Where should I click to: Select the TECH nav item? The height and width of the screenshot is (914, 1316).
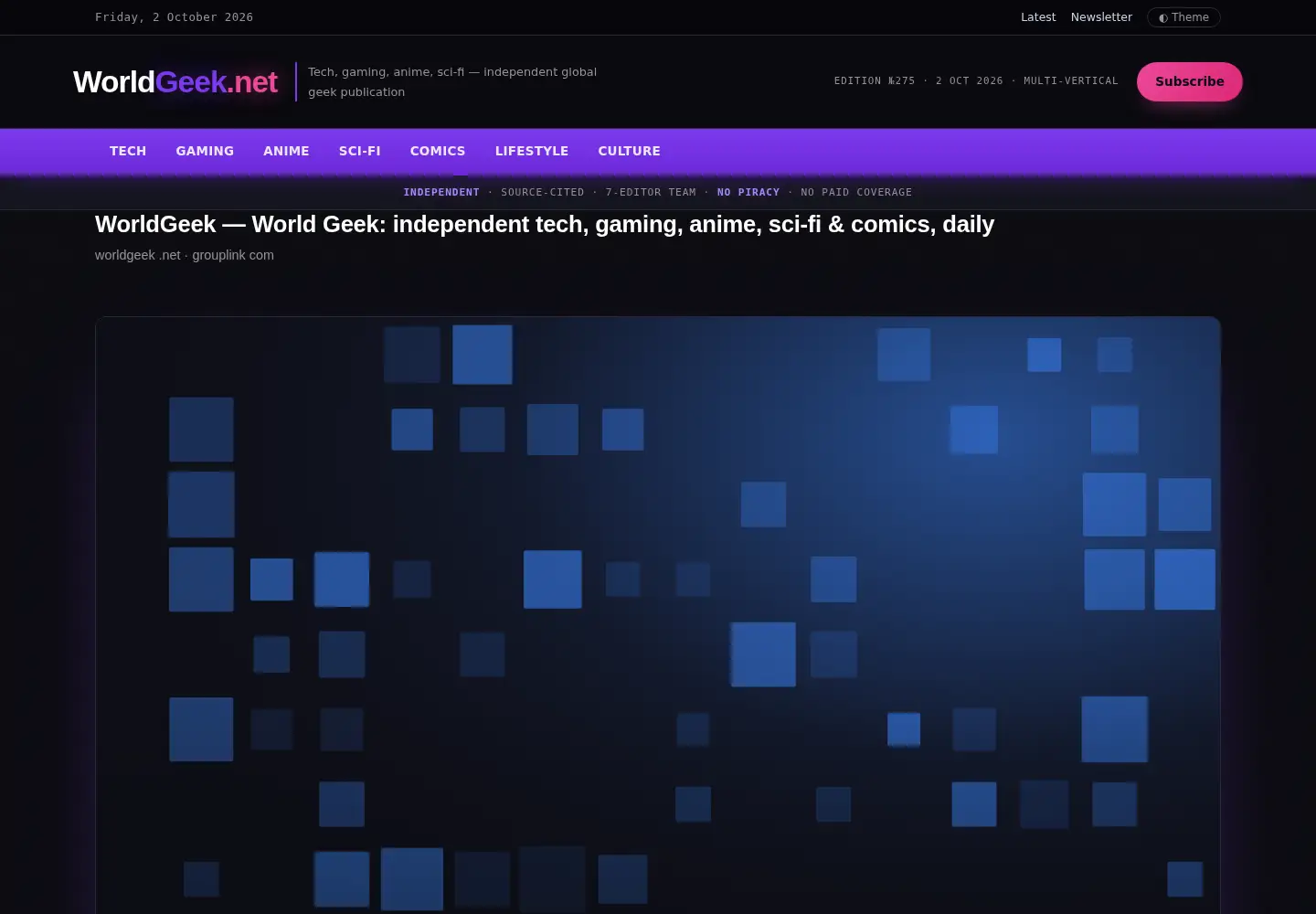point(128,151)
